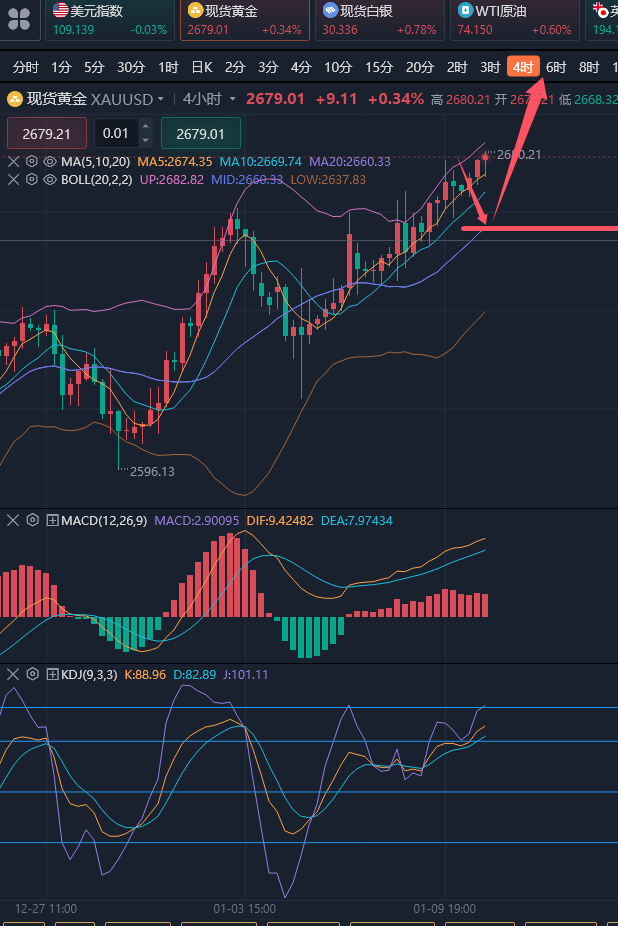The image size is (618, 926).
Task: Close the KDJ indicator panel
Action: point(13,674)
